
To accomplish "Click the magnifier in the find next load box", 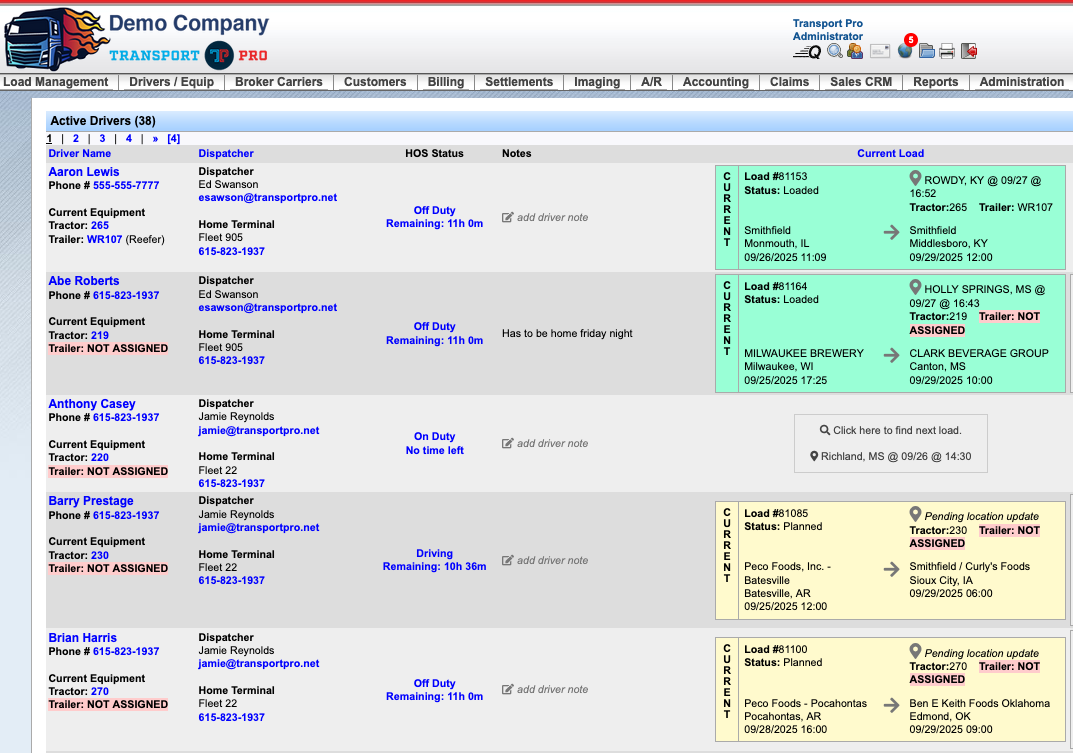I will tap(825, 430).
